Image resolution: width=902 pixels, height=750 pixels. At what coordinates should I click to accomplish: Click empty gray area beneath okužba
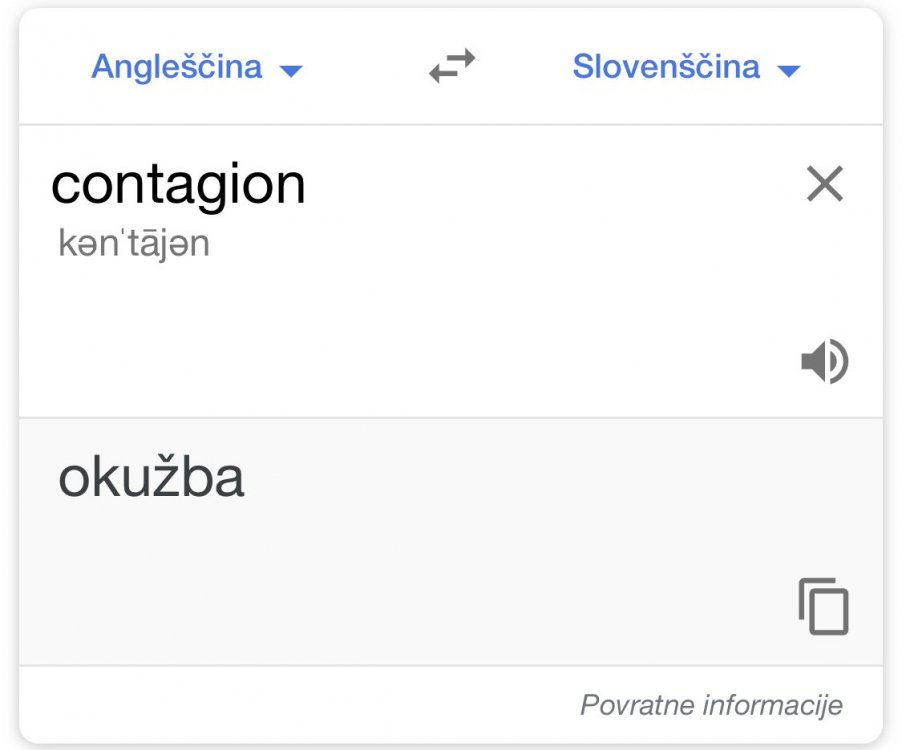(300, 580)
